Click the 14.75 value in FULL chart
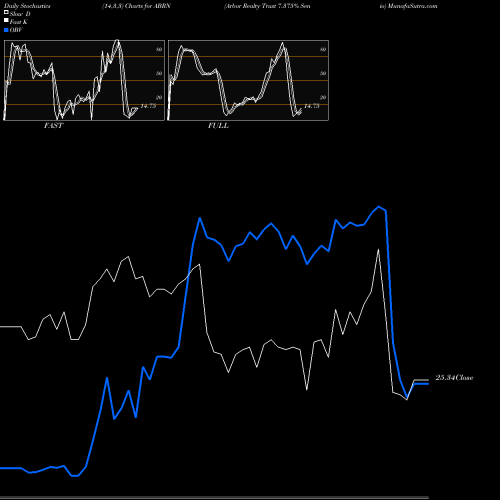The height and width of the screenshot is (500, 500). [x=312, y=106]
